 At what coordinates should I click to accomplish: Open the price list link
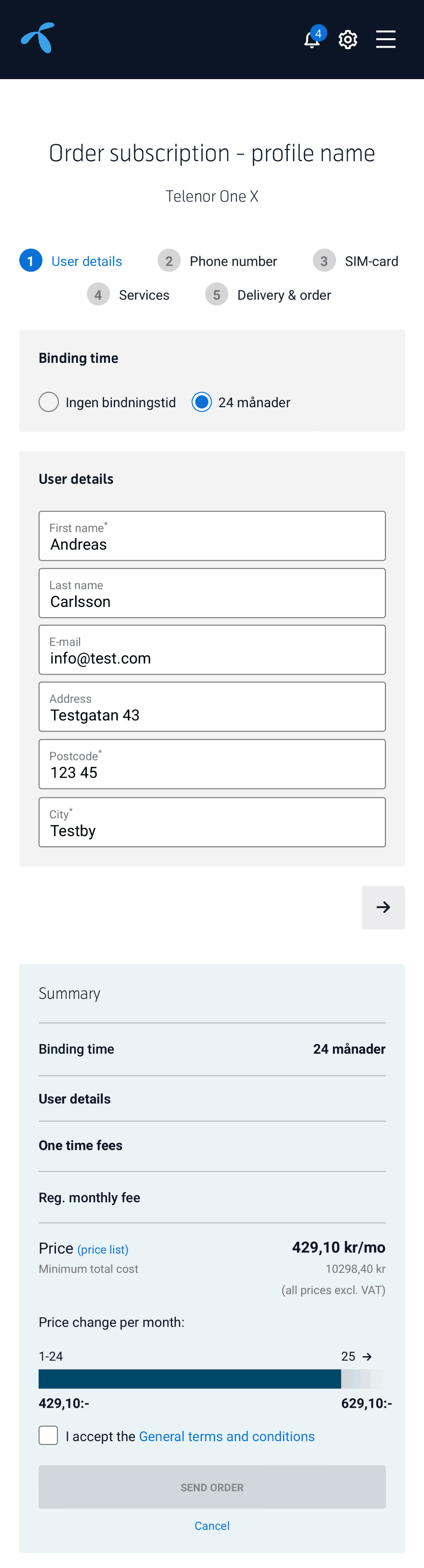[x=103, y=1250]
